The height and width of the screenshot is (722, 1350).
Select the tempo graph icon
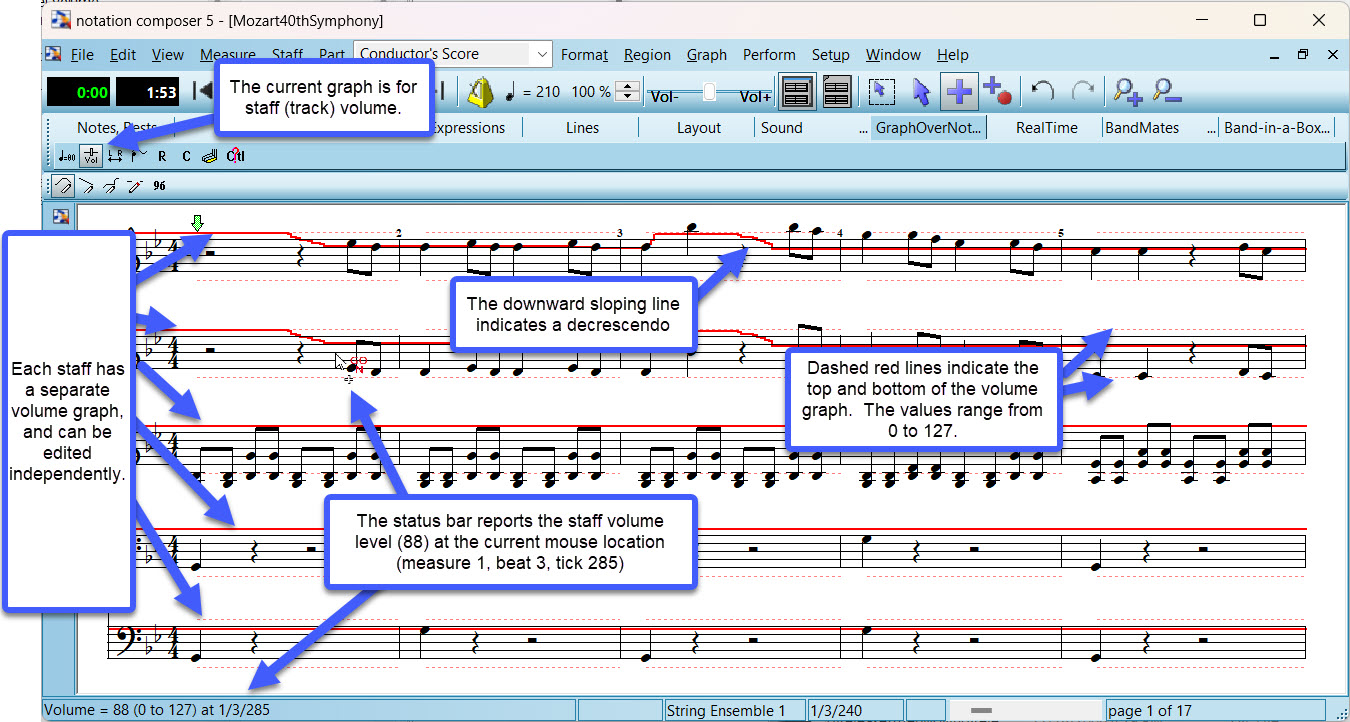tap(66, 156)
